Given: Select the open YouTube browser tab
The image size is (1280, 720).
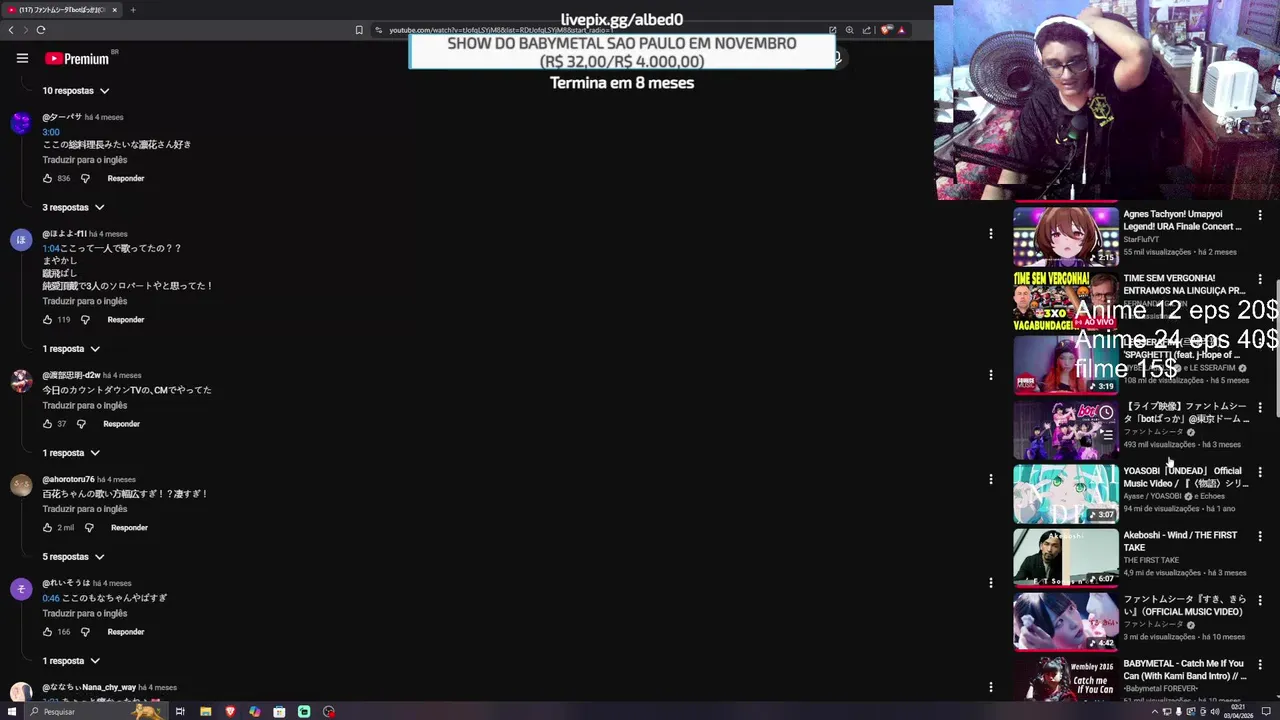Looking at the screenshot, I should click(x=60, y=10).
